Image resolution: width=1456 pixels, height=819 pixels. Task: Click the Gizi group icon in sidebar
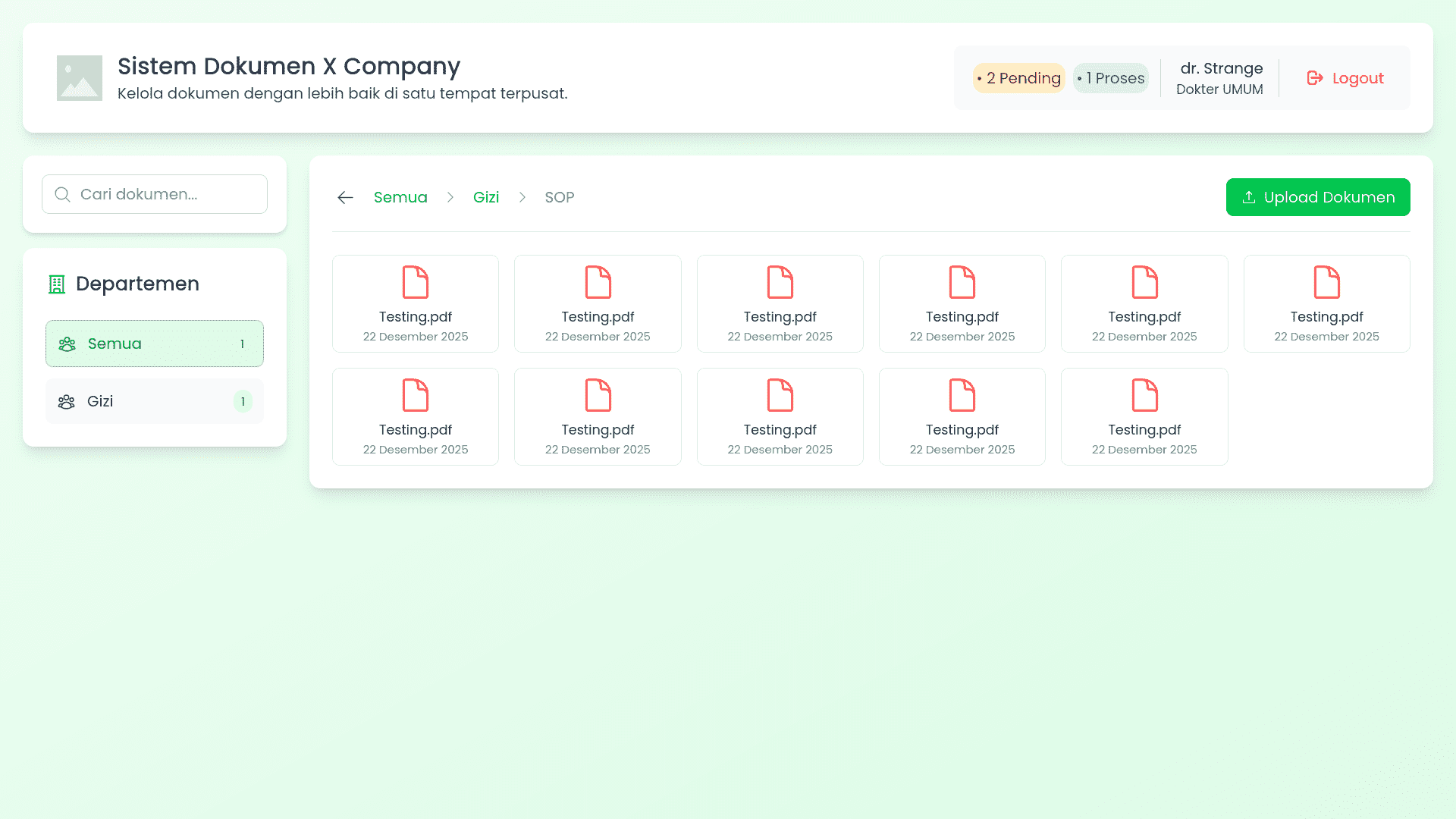tap(67, 402)
